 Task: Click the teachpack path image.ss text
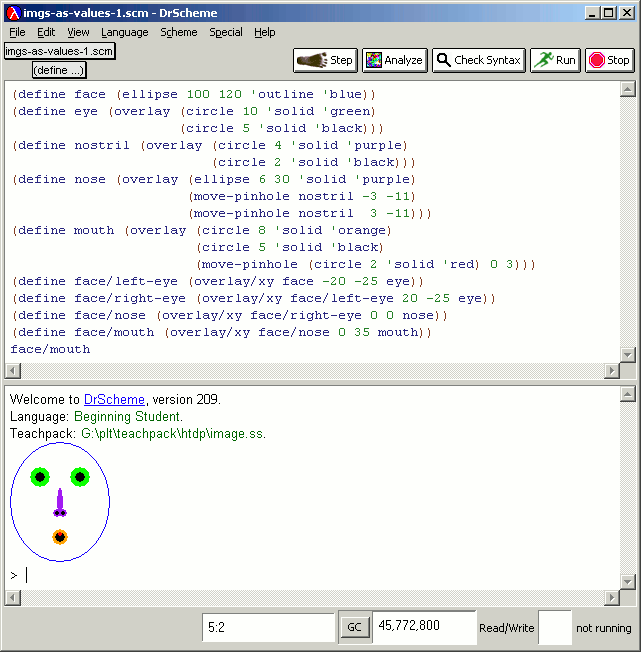172,434
